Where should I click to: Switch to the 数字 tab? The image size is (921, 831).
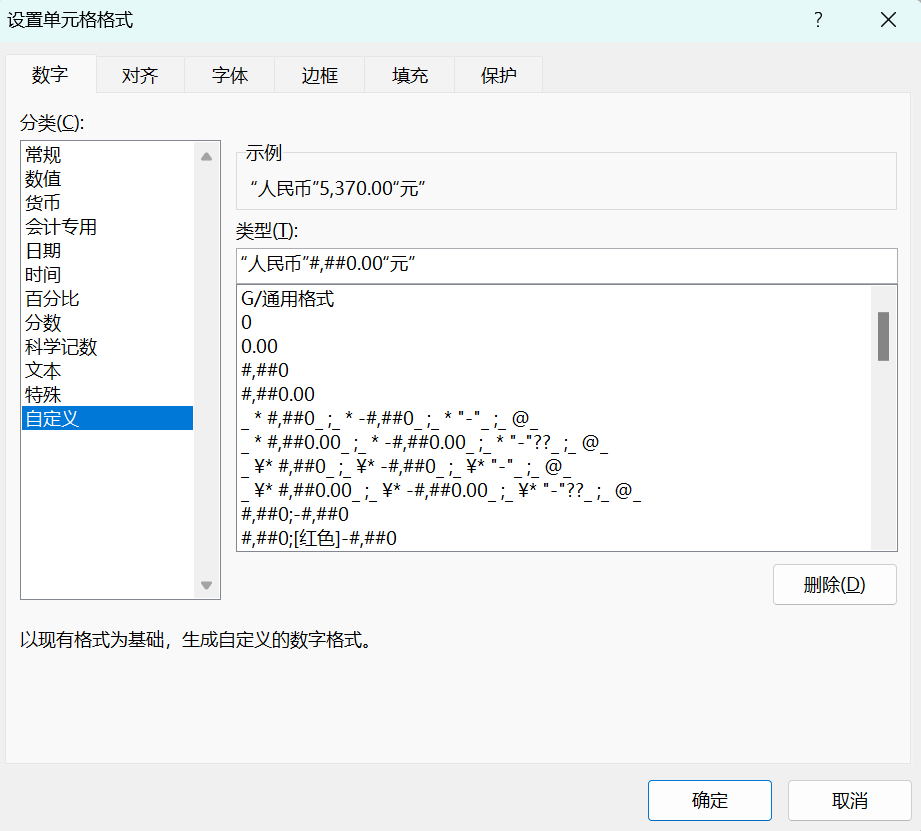pos(51,75)
